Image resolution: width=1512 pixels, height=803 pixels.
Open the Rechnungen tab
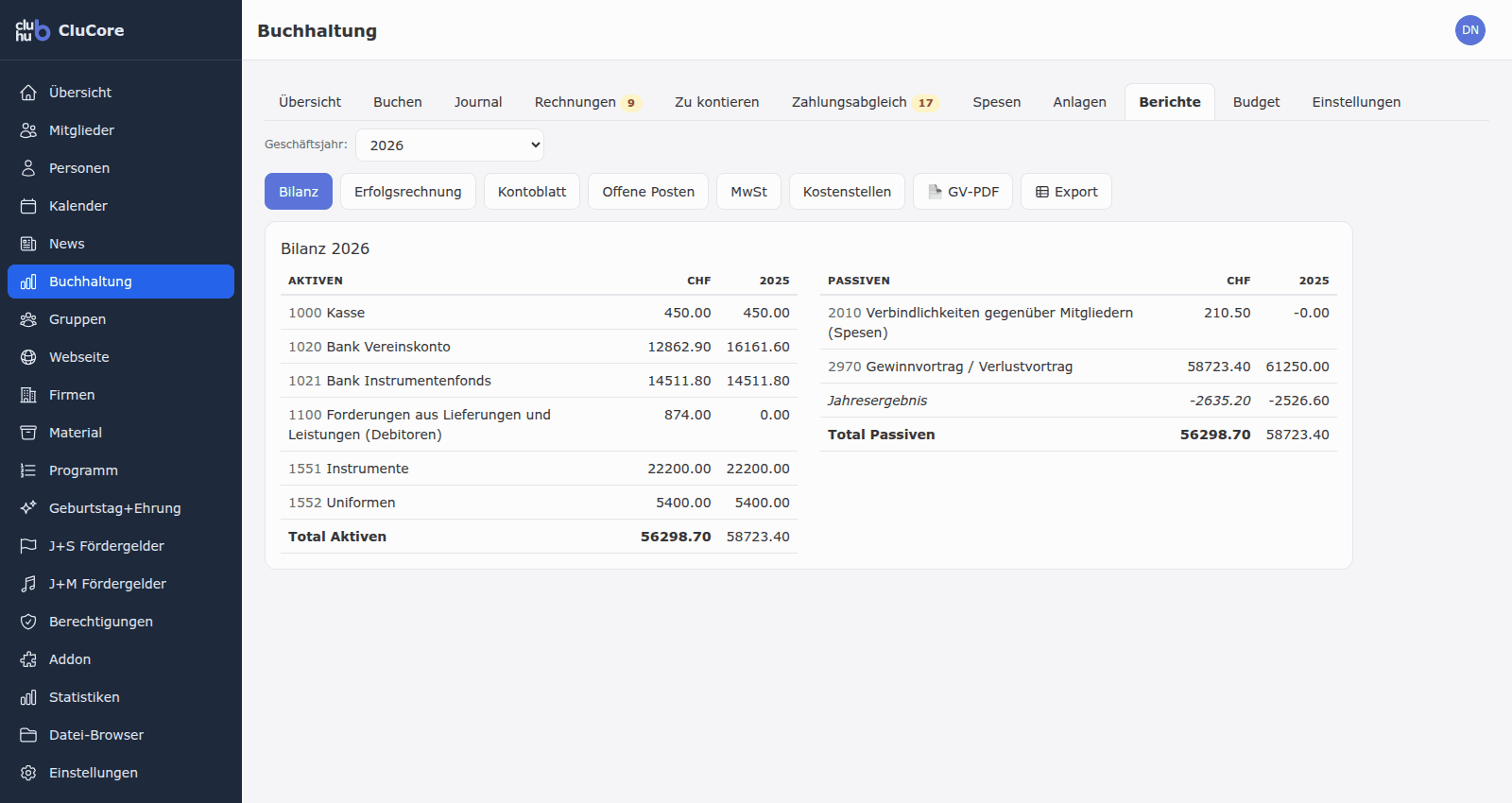click(588, 102)
